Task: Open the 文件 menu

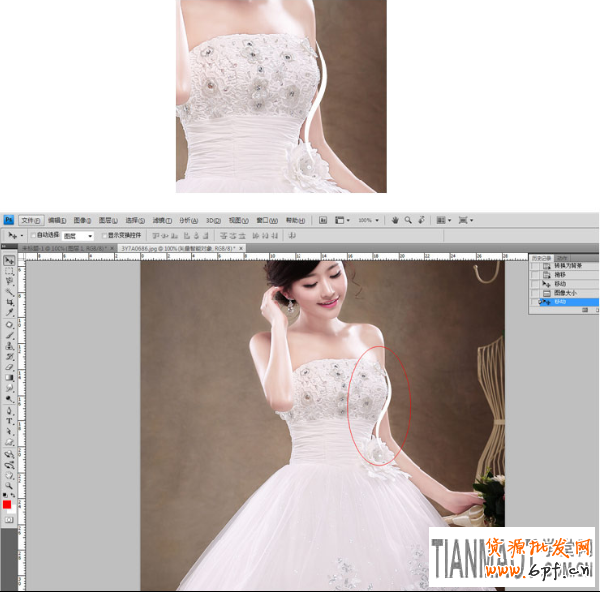Action: 30,219
